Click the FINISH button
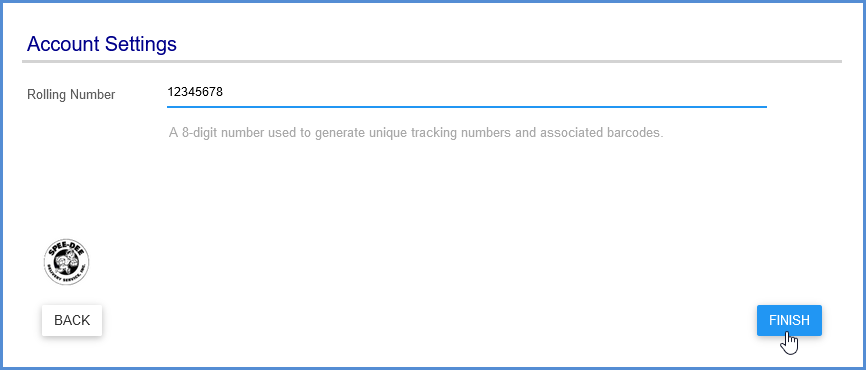This screenshot has height=370, width=866. click(x=789, y=320)
